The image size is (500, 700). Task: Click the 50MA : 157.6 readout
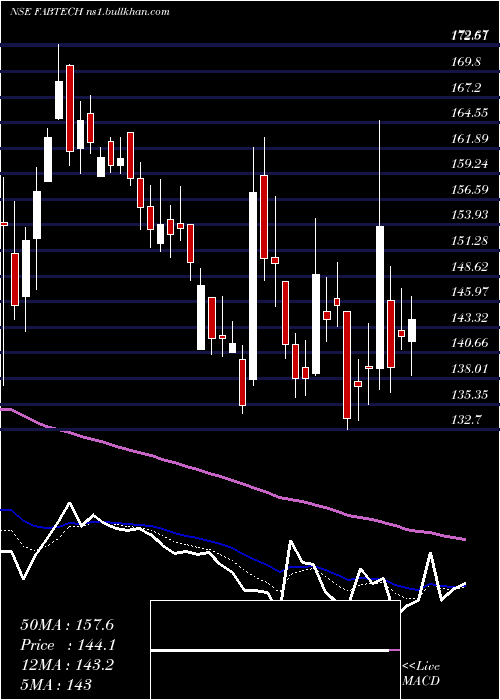(67, 625)
